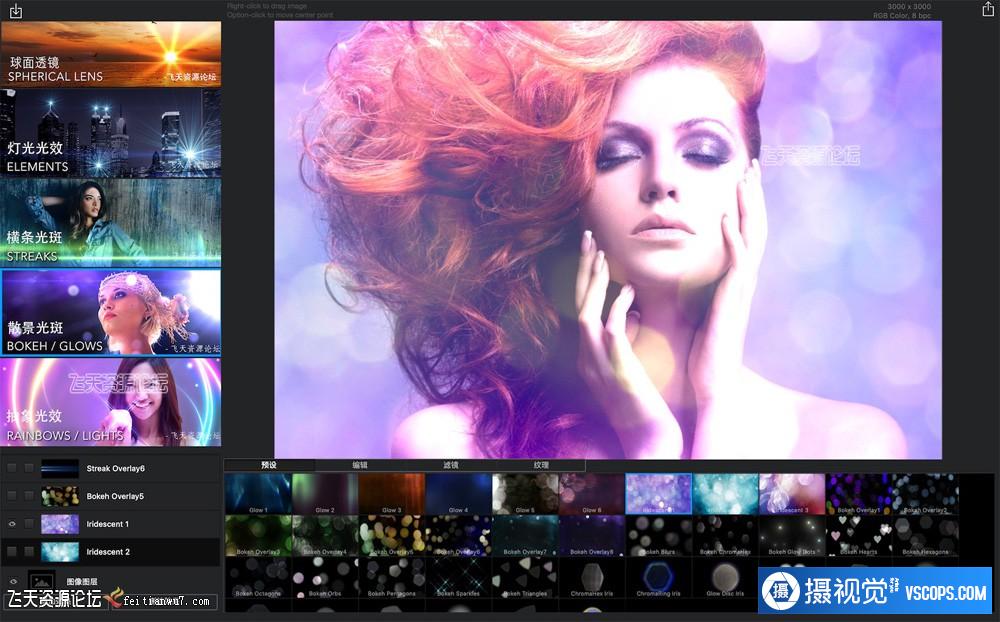Viewport: 1000px width, 622px height.
Task: Apply the Bokeh Sparkles preset
Action: click(458, 577)
